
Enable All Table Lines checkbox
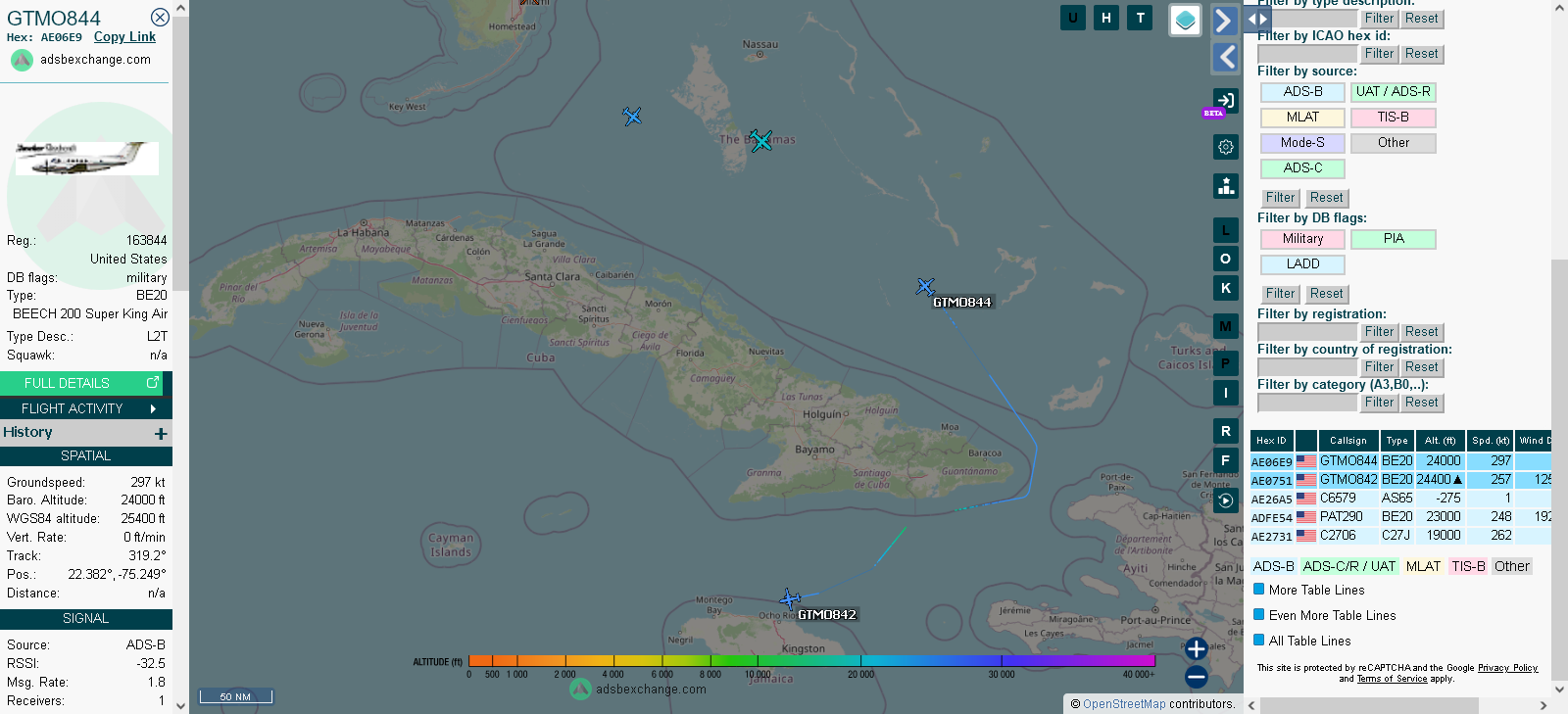click(x=1259, y=641)
